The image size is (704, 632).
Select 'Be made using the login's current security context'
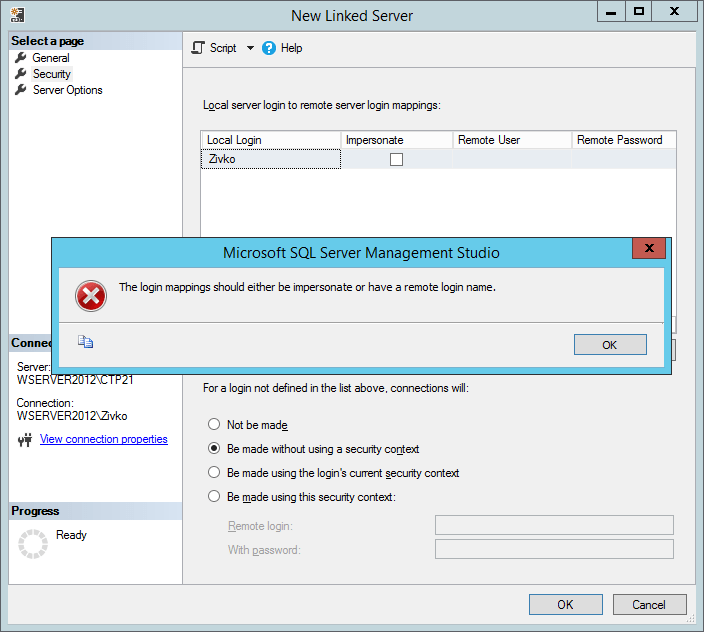click(214, 472)
